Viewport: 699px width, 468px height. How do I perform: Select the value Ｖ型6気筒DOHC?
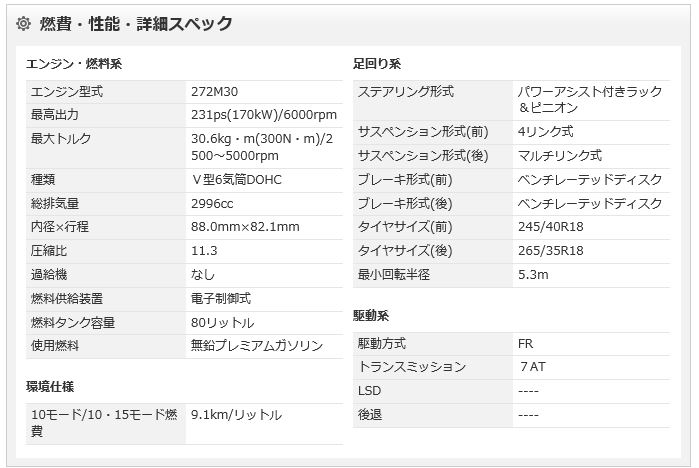(x=236, y=180)
